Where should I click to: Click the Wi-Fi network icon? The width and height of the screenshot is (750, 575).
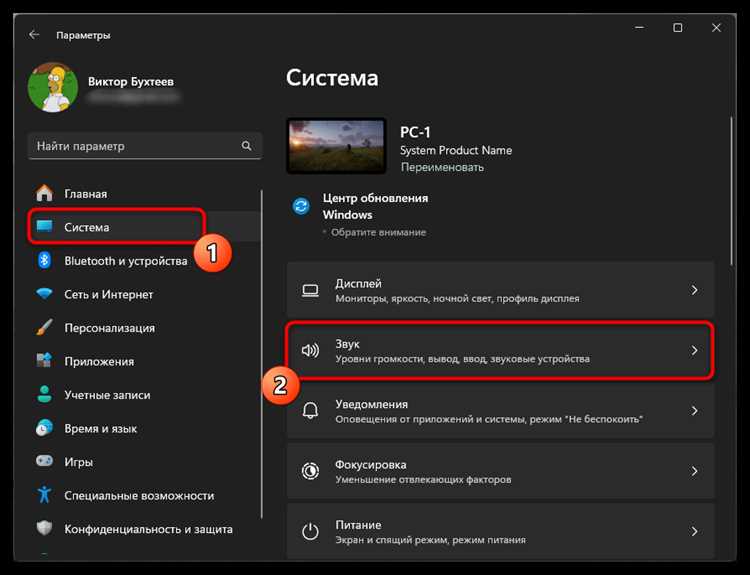click(44, 294)
